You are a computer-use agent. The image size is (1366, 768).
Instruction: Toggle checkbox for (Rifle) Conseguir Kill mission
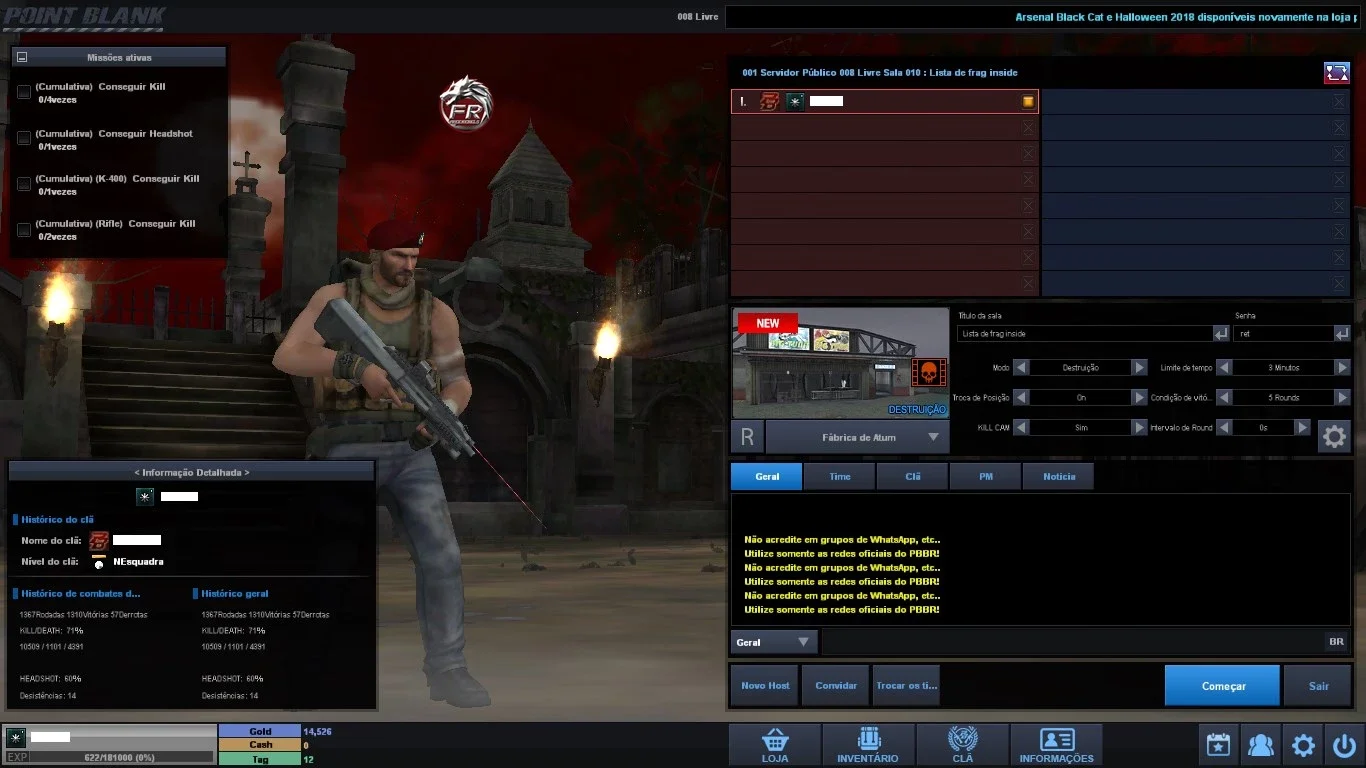coord(24,229)
